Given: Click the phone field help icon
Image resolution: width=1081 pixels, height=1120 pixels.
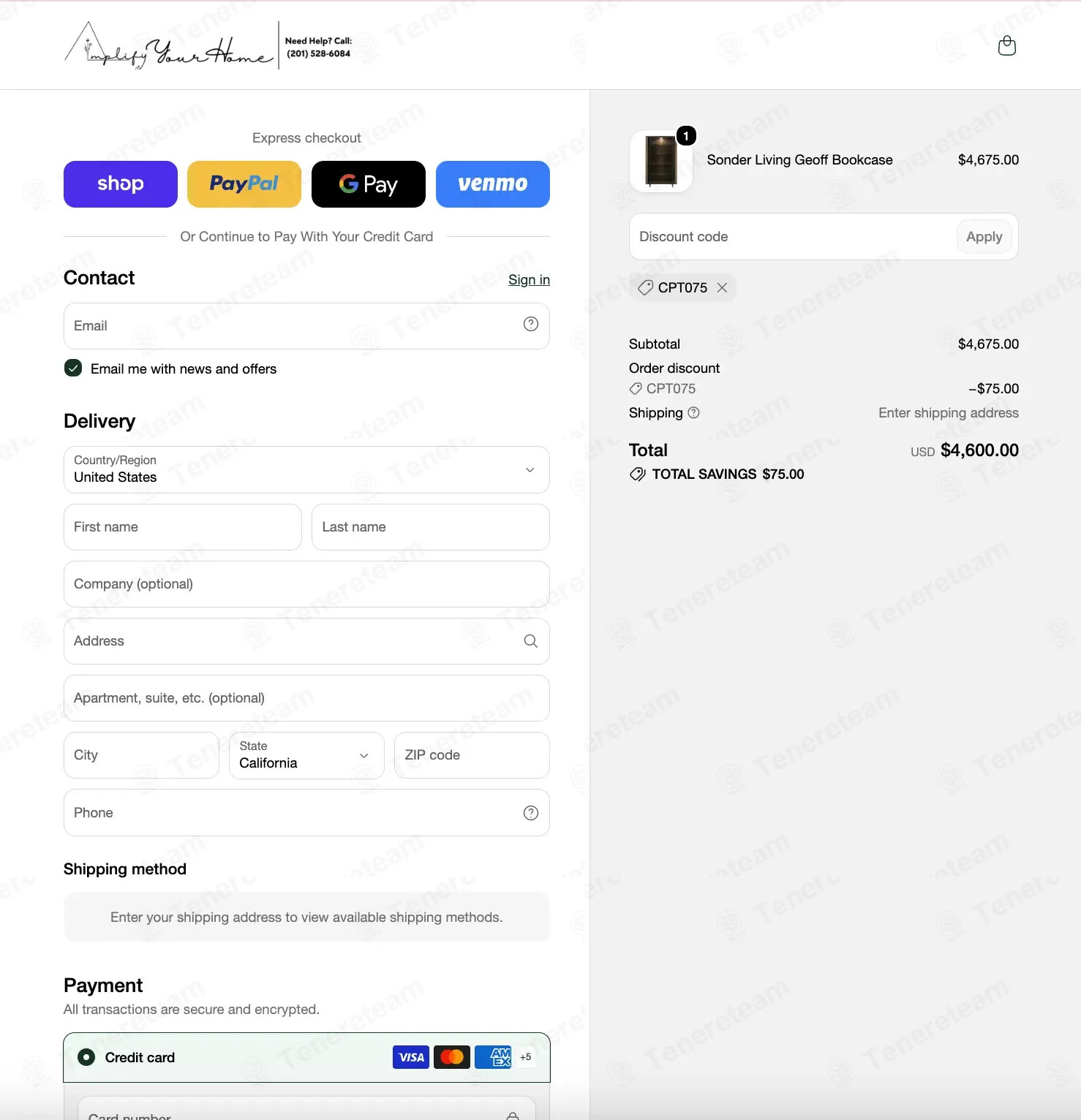Looking at the screenshot, I should (531, 813).
